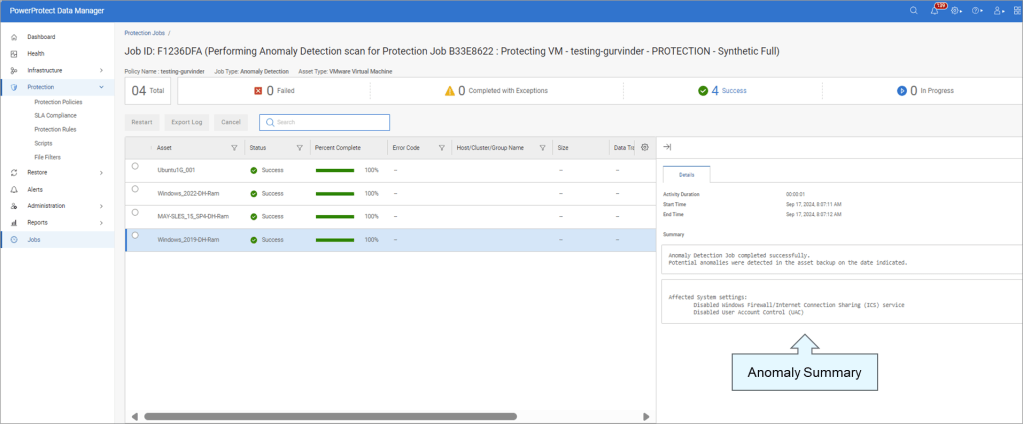1023x424 pixels.
Task: Collapse the details panel arrow icon
Action: pos(668,147)
